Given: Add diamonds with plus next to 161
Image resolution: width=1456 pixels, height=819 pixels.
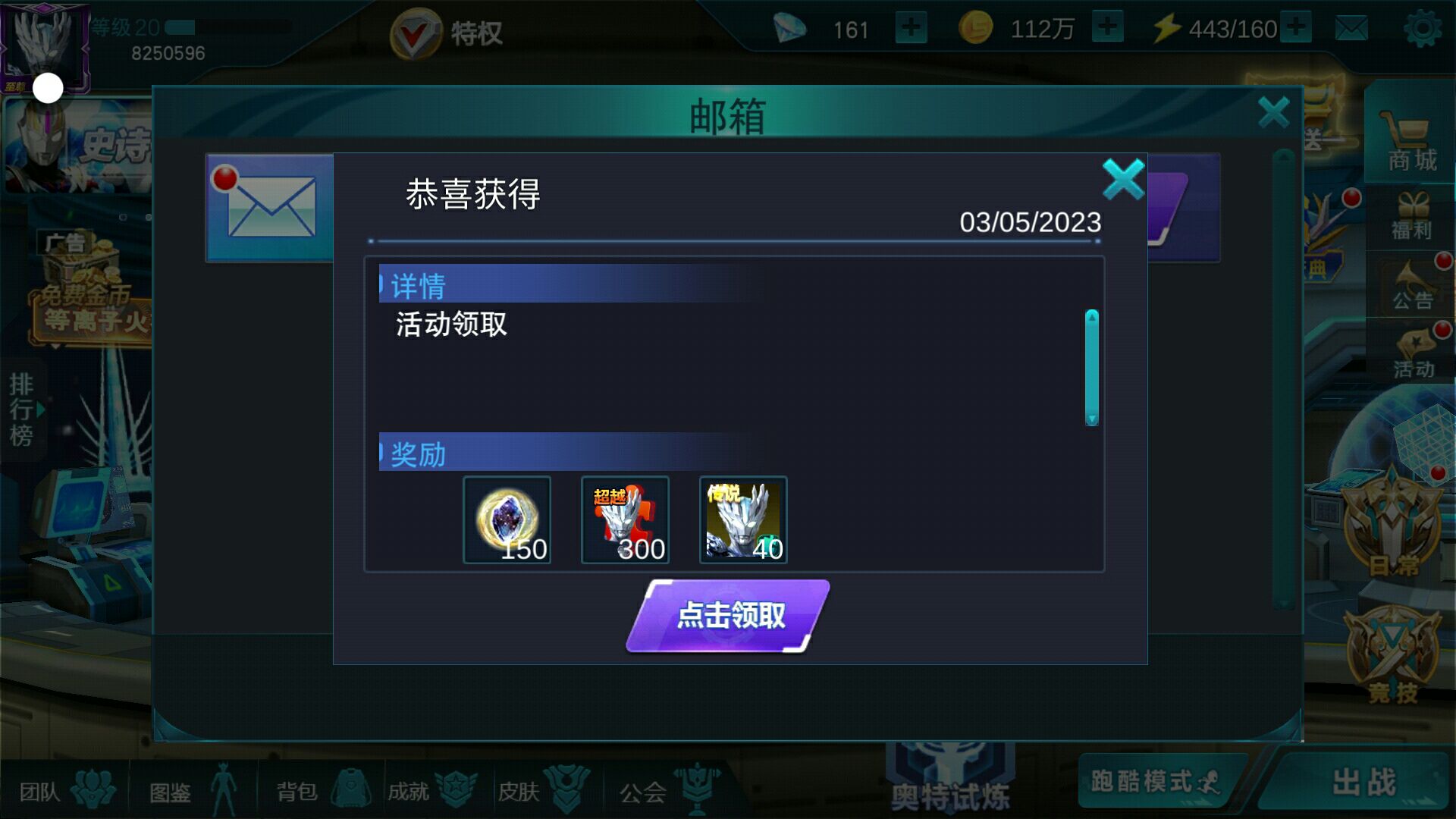Looking at the screenshot, I should click(911, 28).
